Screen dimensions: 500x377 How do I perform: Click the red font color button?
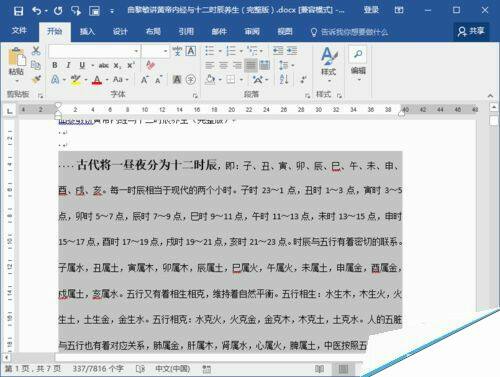(x=97, y=80)
